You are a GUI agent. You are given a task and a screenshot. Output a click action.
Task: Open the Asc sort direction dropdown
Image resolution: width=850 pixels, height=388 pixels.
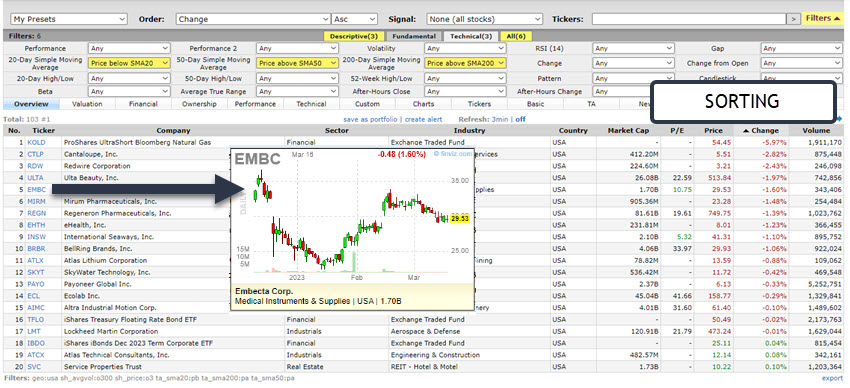click(356, 19)
